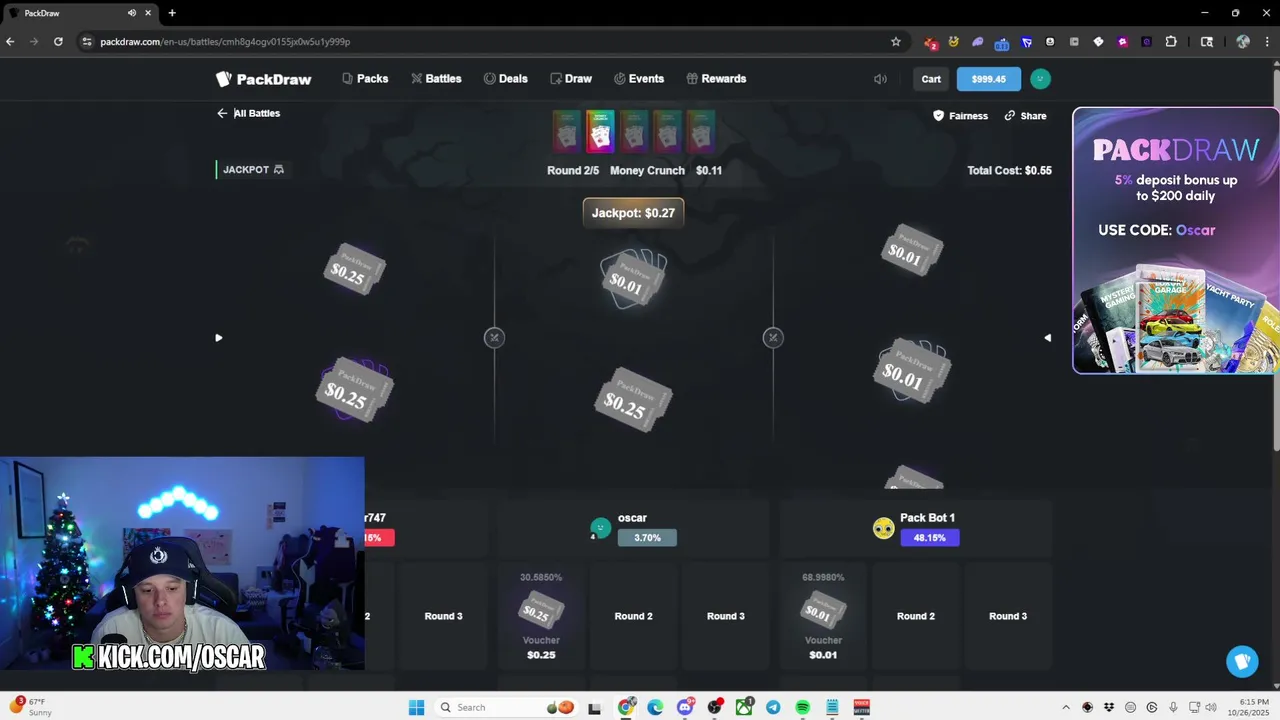Share this battle
This screenshot has width=1280, height=720.
click(x=1025, y=116)
